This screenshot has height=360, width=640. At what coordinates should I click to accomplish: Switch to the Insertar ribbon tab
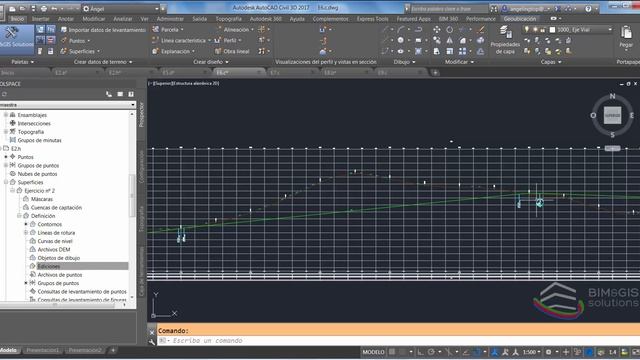click(40, 19)
